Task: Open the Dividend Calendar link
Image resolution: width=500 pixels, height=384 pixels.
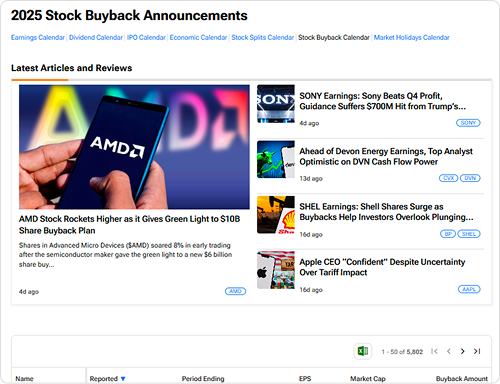Action: (96, 37)
